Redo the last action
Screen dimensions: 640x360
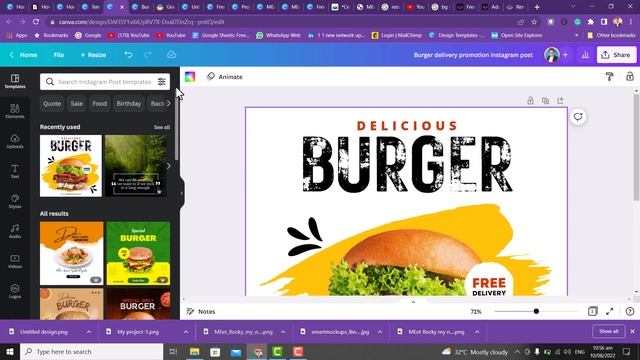(147, 54)
